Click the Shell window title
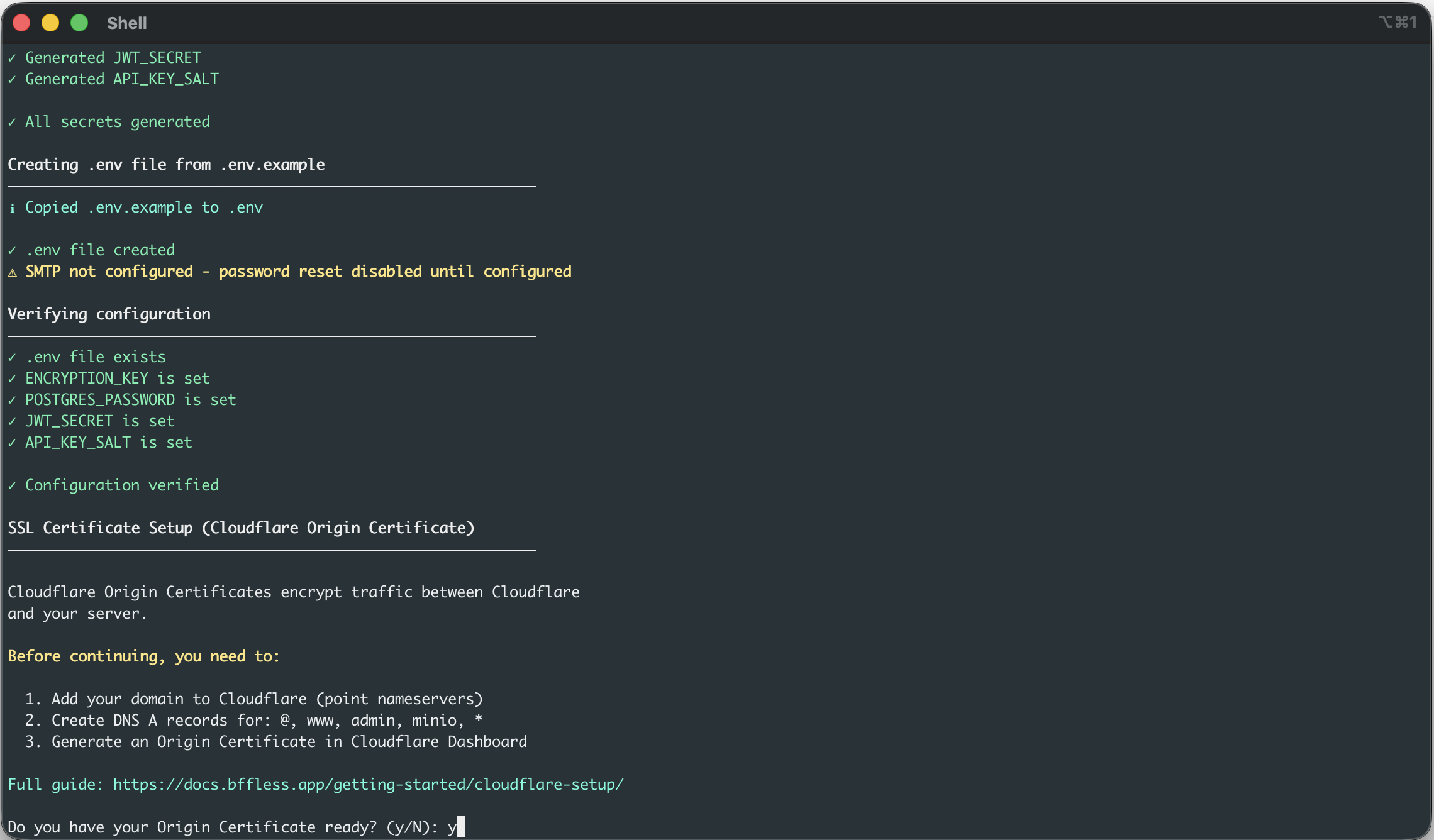This screenshot has width=1434, height=840. point(126,23)
